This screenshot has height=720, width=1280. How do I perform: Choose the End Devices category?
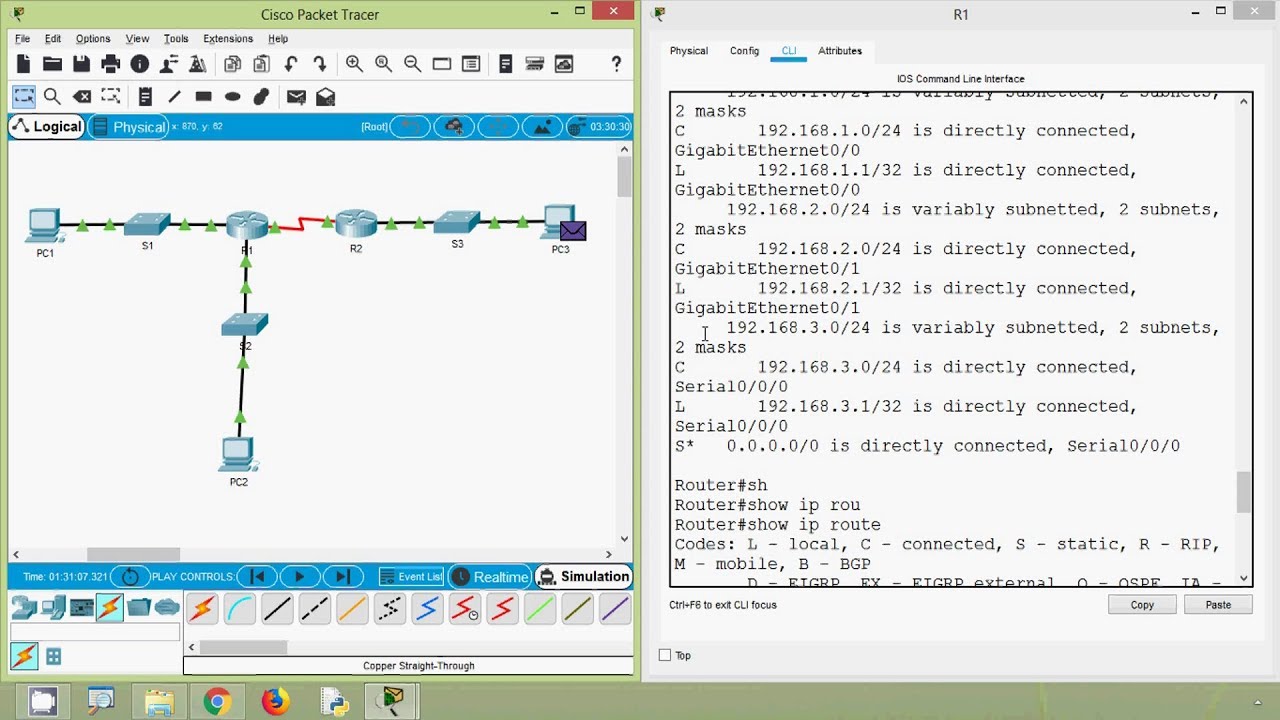(53, 607)
